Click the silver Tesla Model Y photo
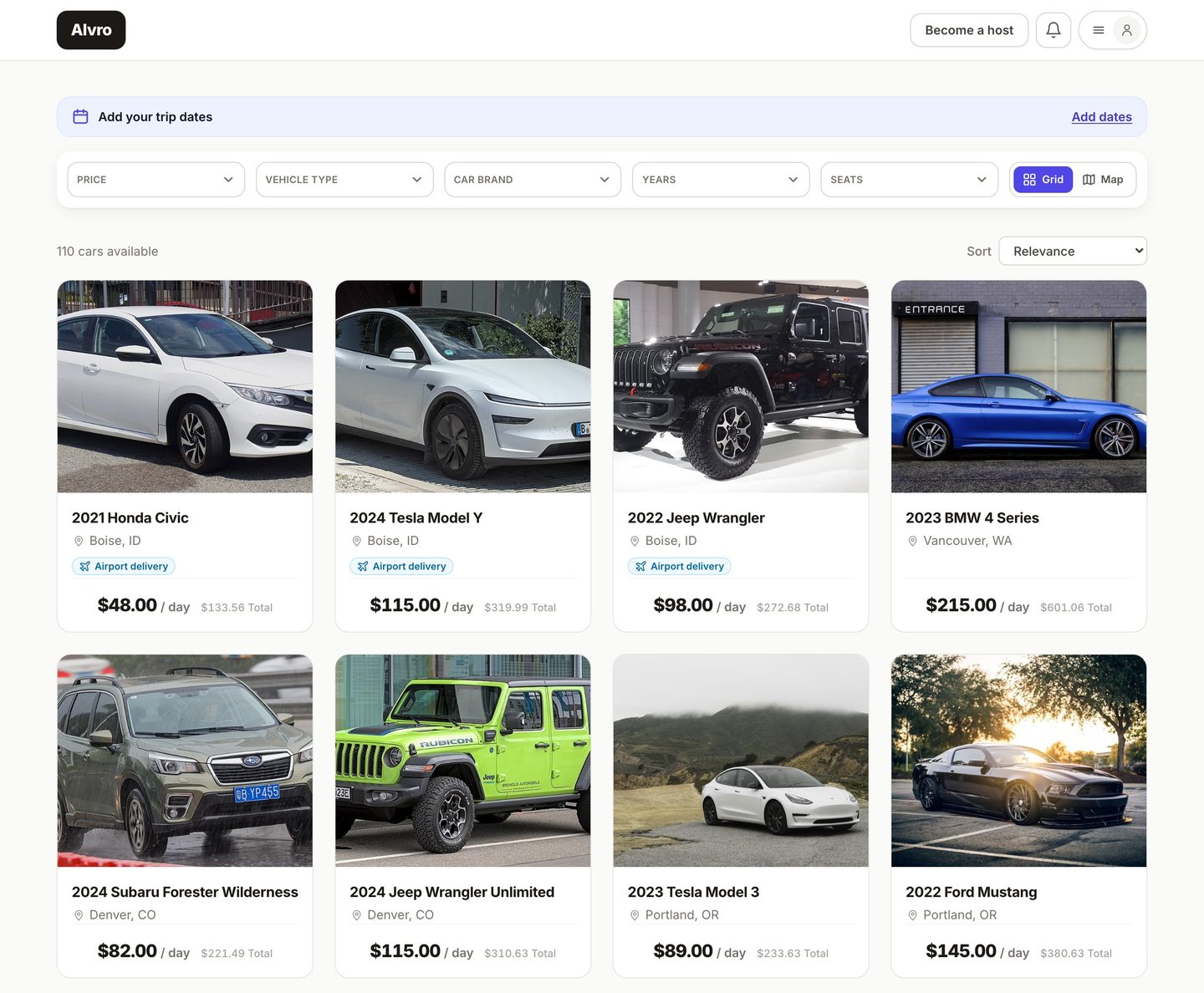This screenshot has width=1204, height=993. point(462,386)
